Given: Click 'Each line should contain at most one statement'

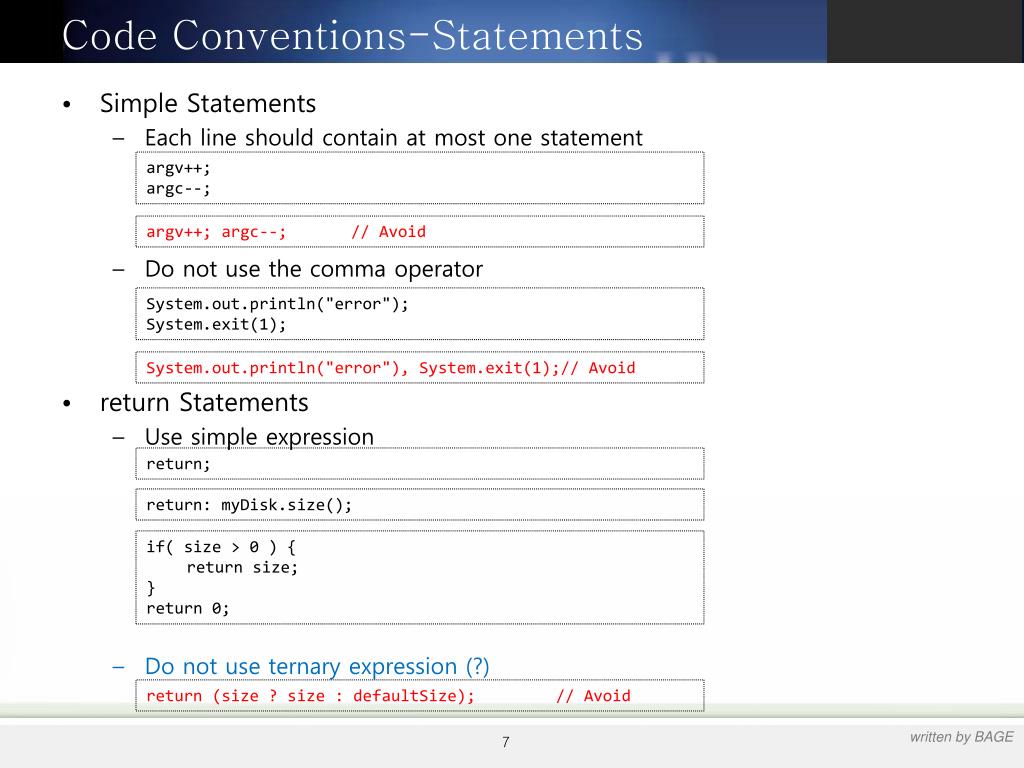Looking at the screenshot, I should click(x=394, y=138).
